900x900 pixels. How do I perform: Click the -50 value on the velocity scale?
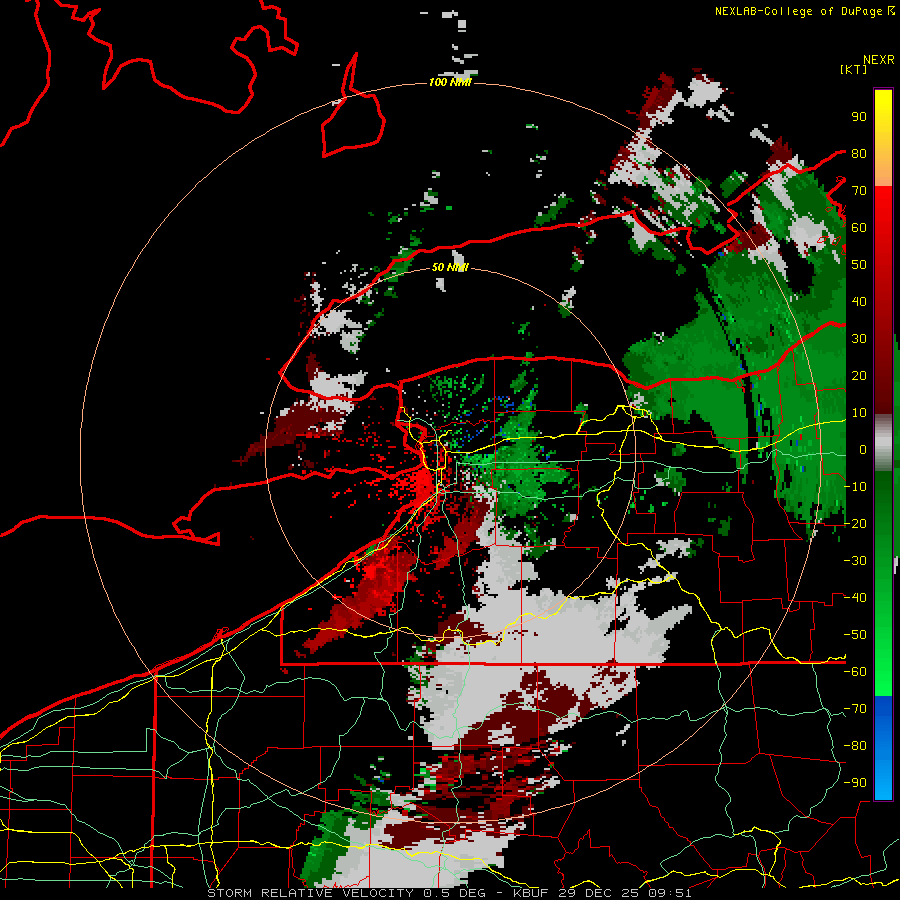click(855, 635)
